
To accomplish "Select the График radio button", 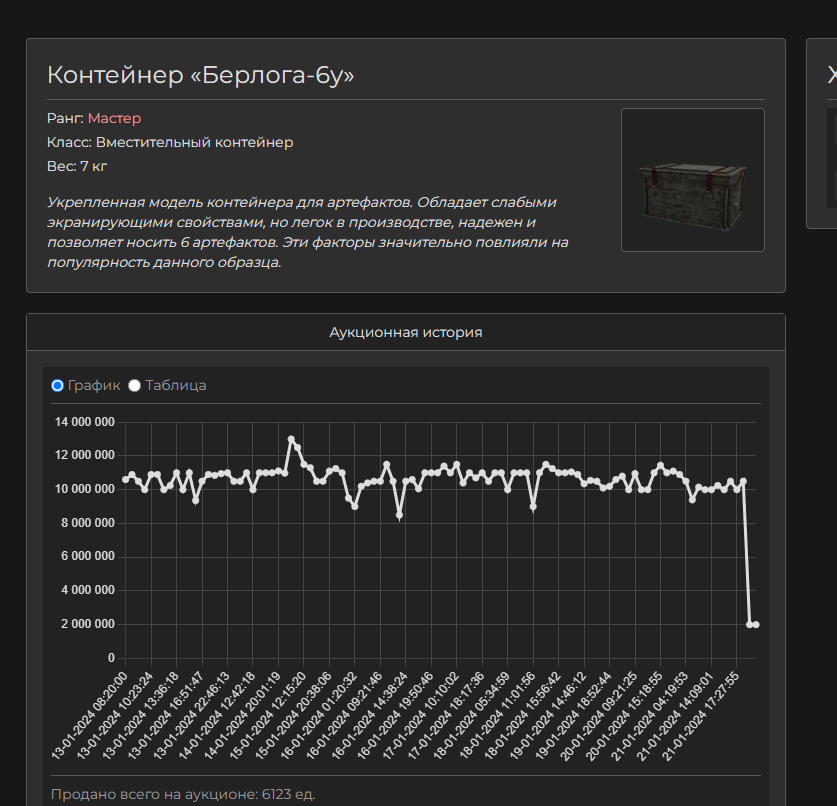I will click(58, 385).
